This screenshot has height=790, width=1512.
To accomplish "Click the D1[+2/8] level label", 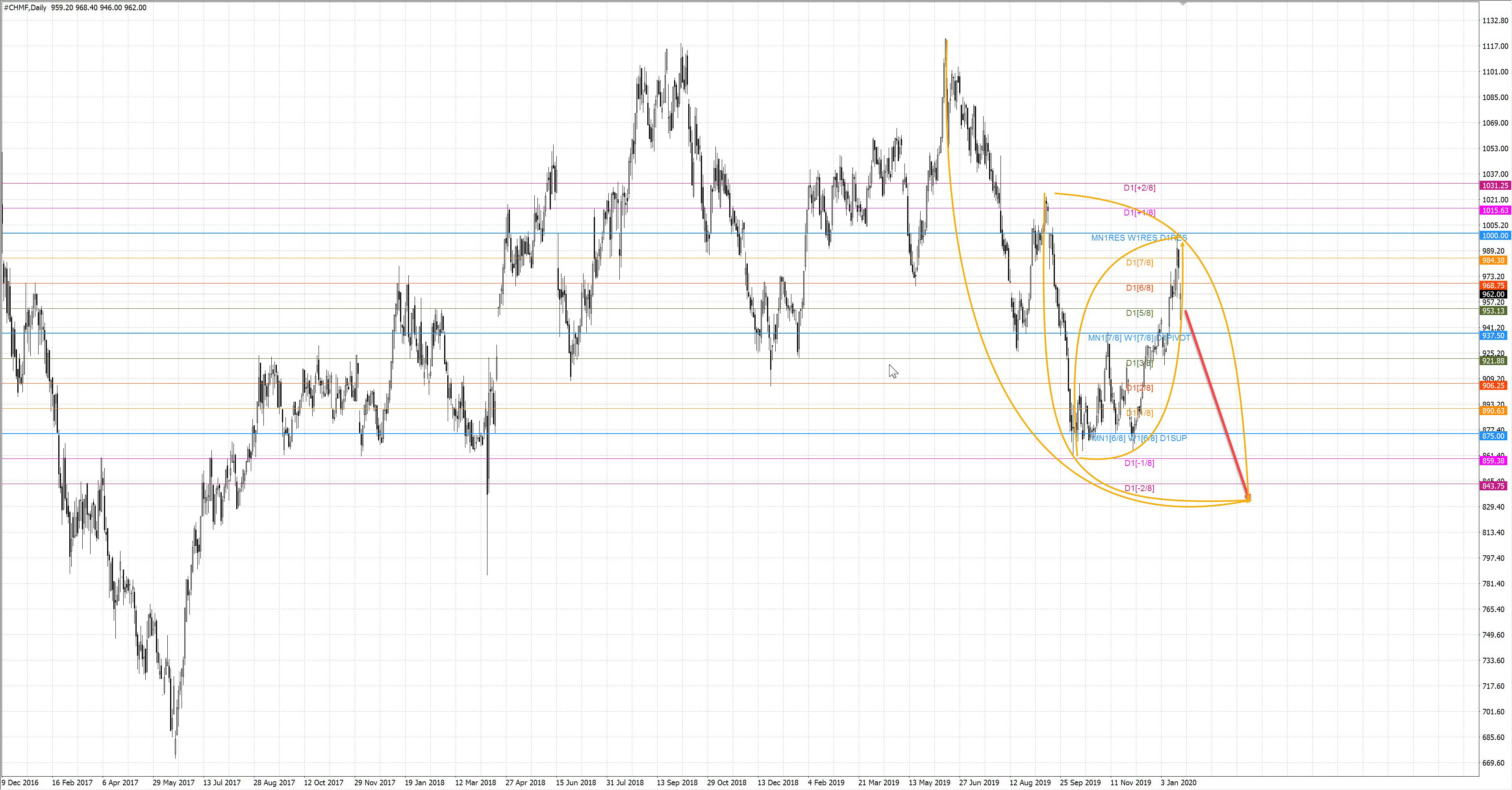I will pos(1139,188).
